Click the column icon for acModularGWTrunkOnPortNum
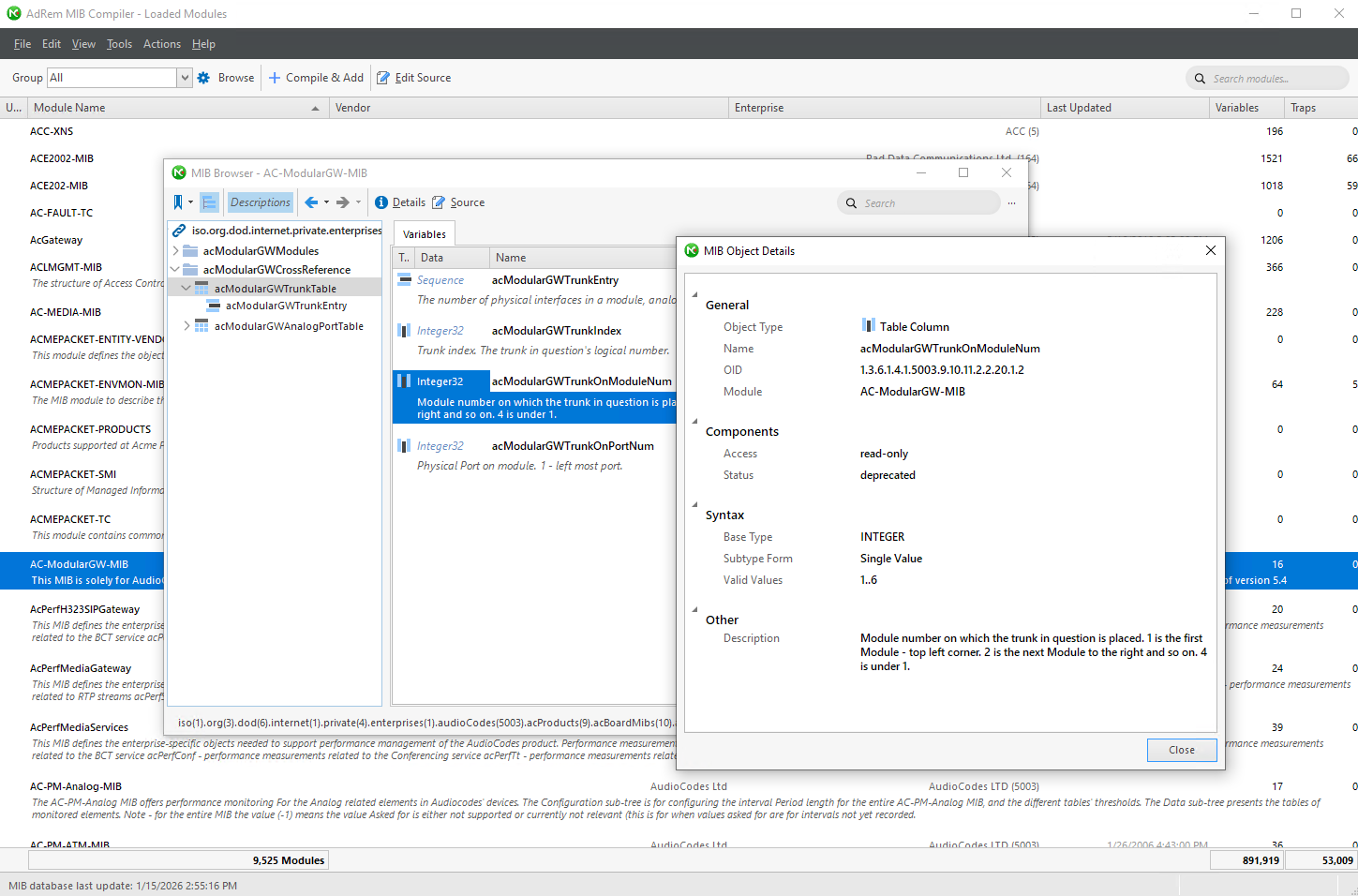This screenshot has width=1358, height=896. point(404,445)
